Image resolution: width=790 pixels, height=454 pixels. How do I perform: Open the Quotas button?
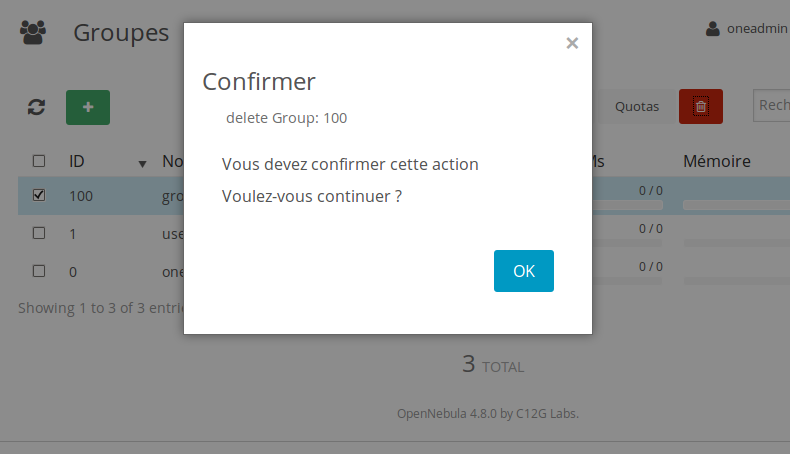pos(636,106)
